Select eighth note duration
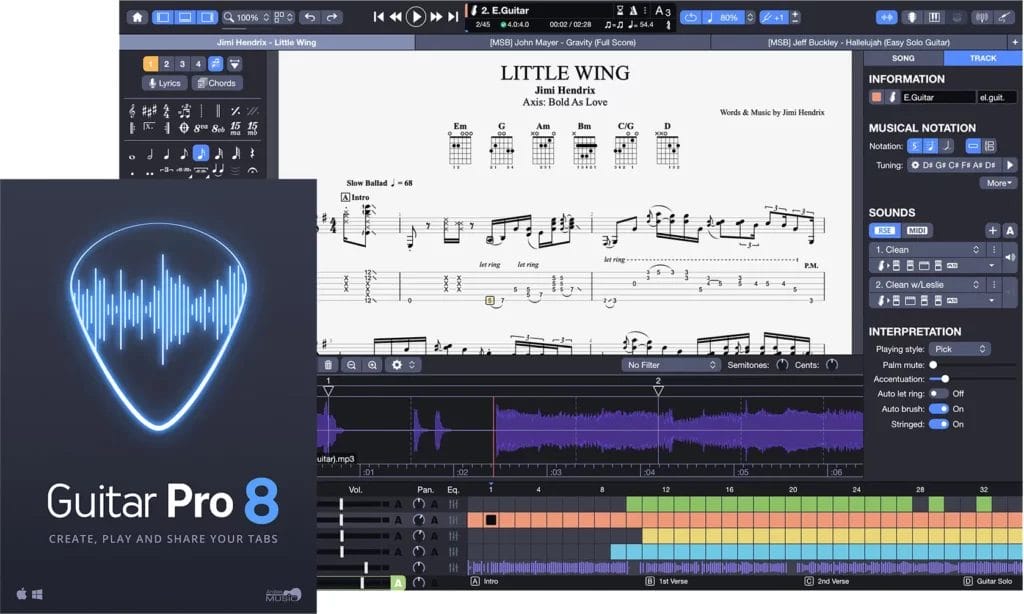Screen dimensions: 1024x614 (x=184, y=154)
